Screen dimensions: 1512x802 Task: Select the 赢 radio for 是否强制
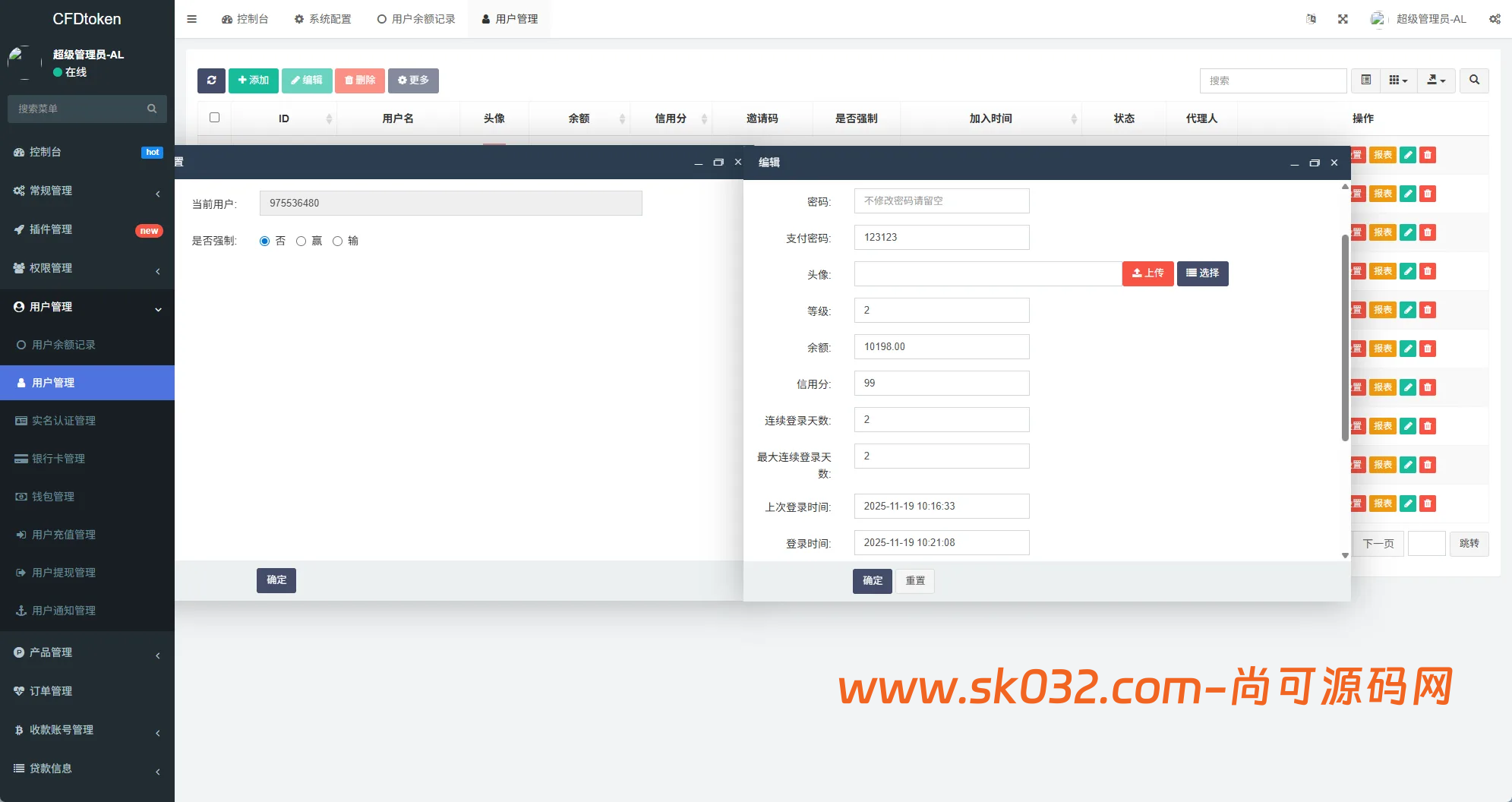(301, 241)
